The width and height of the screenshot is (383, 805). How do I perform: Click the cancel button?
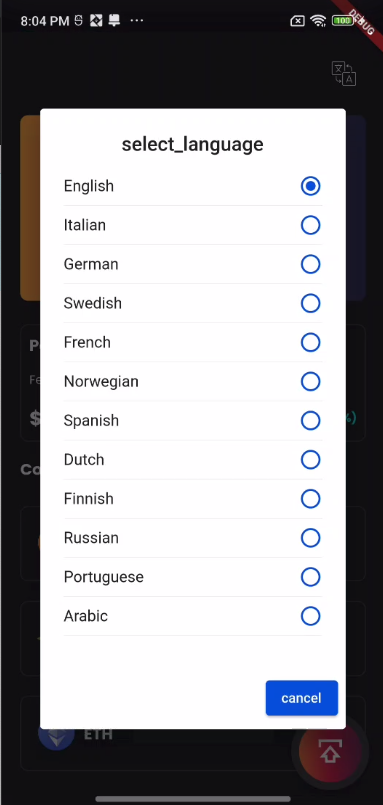301,698
